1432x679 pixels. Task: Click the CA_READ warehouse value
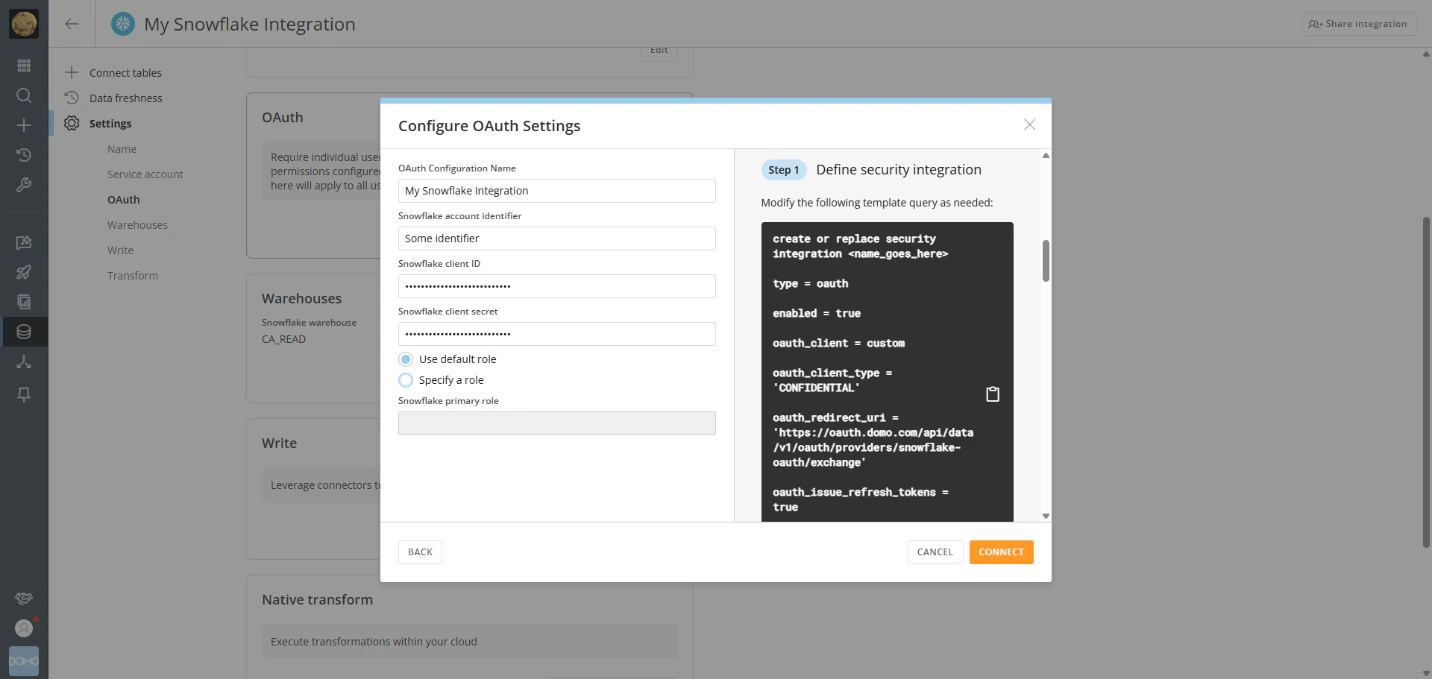pyautogui.click(x=284, y=339)
